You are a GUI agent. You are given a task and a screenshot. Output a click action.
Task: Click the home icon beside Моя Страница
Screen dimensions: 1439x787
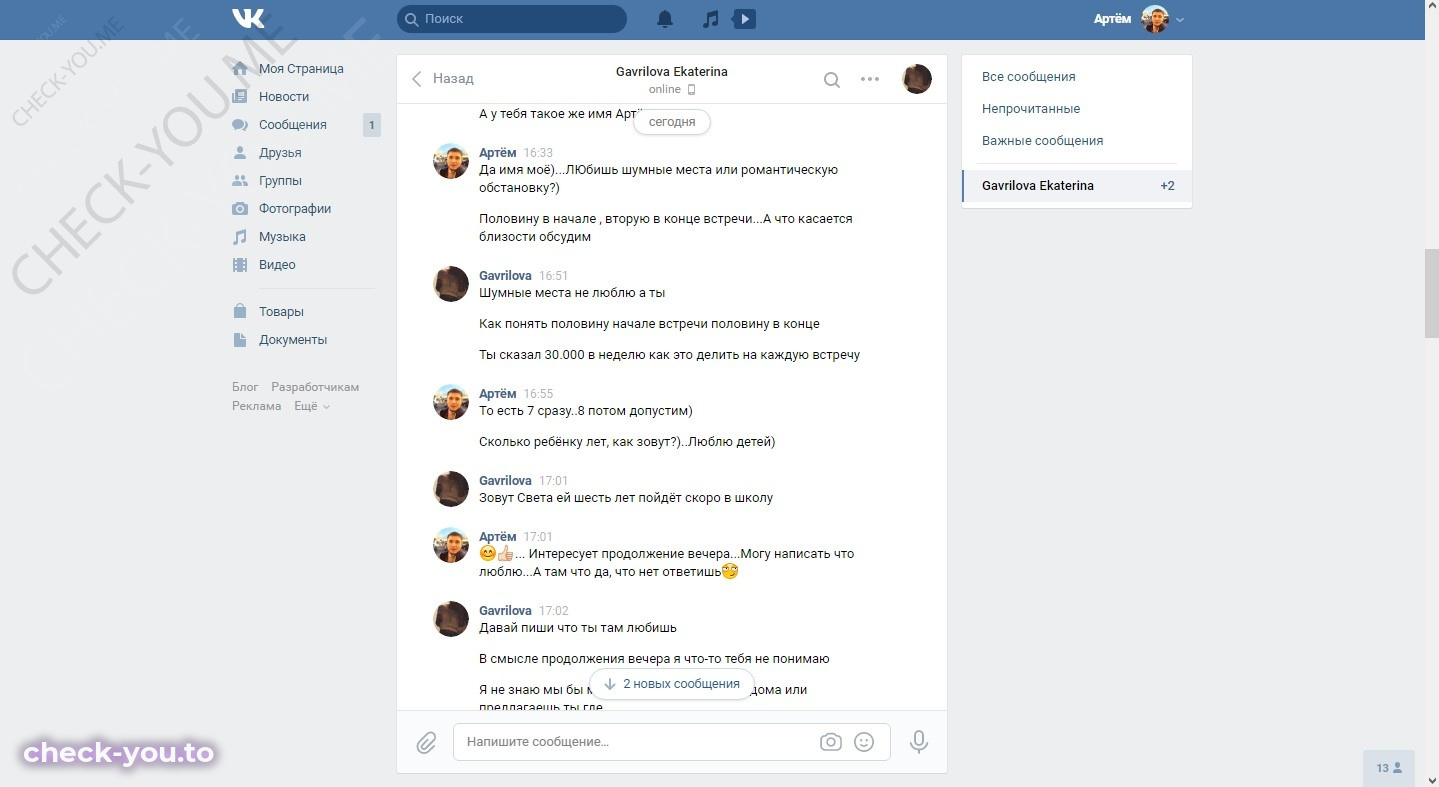tap(240, 69)
